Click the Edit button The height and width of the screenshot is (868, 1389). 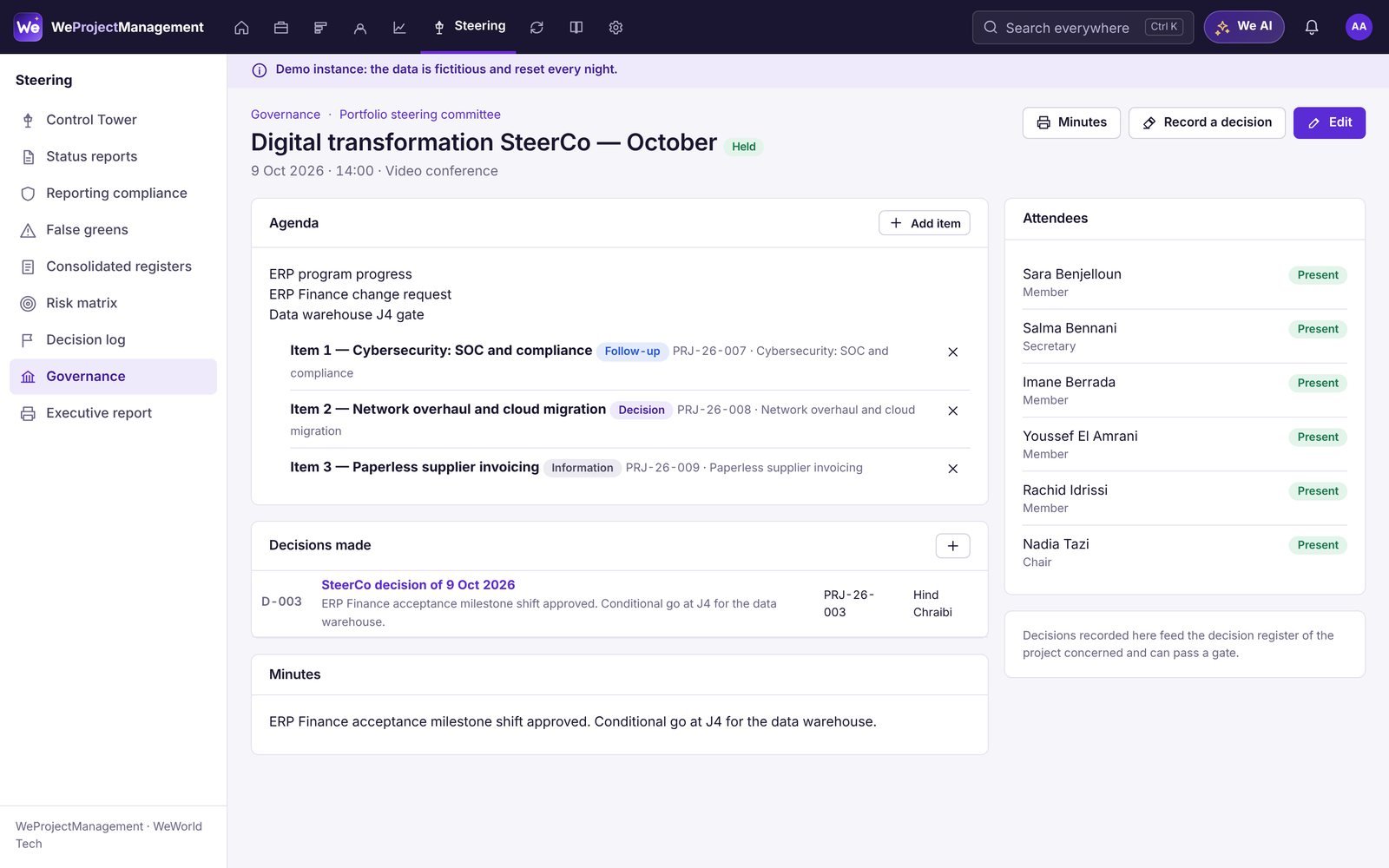tap(1329, 122)
